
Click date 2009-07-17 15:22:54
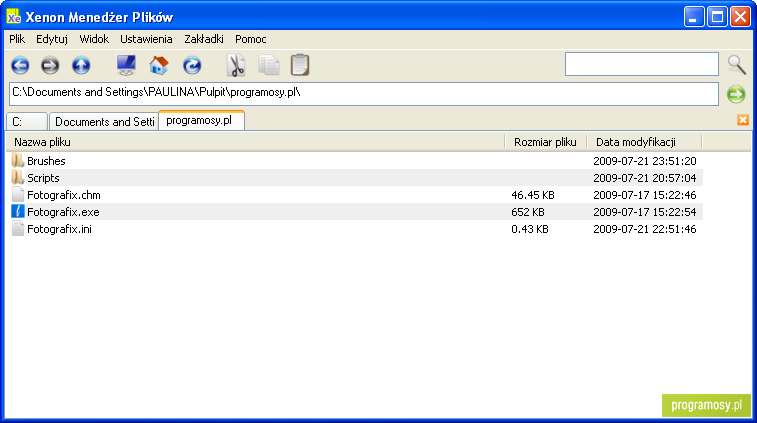pos(645,212)
